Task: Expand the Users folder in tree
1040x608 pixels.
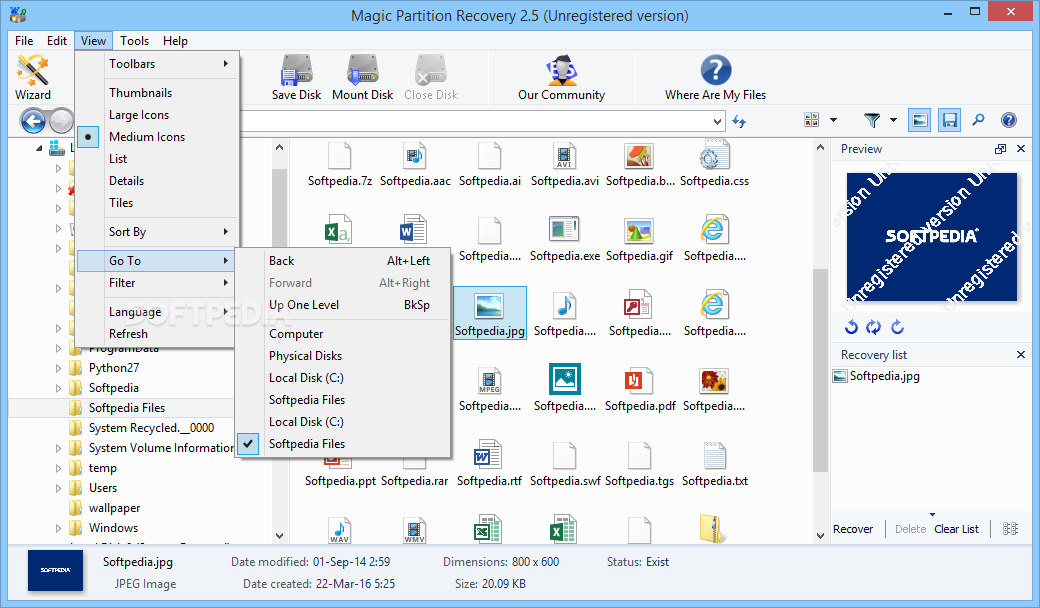Action: tap(58, 488)
